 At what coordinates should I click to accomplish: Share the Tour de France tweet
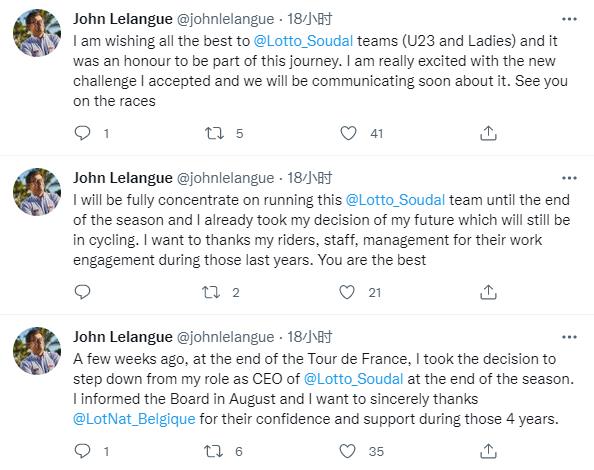[488, 451]
